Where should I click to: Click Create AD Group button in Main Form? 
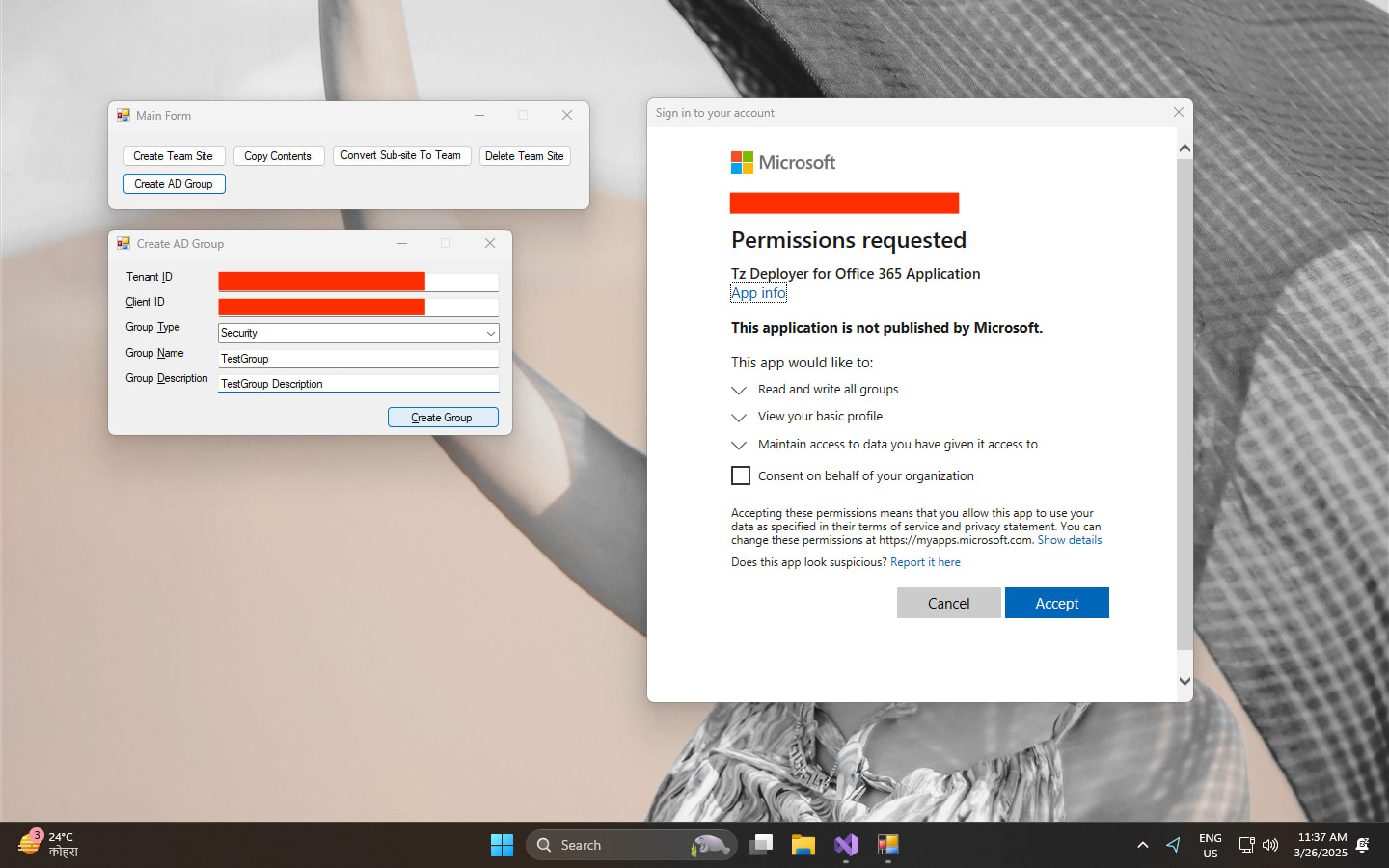click(174, 184)
